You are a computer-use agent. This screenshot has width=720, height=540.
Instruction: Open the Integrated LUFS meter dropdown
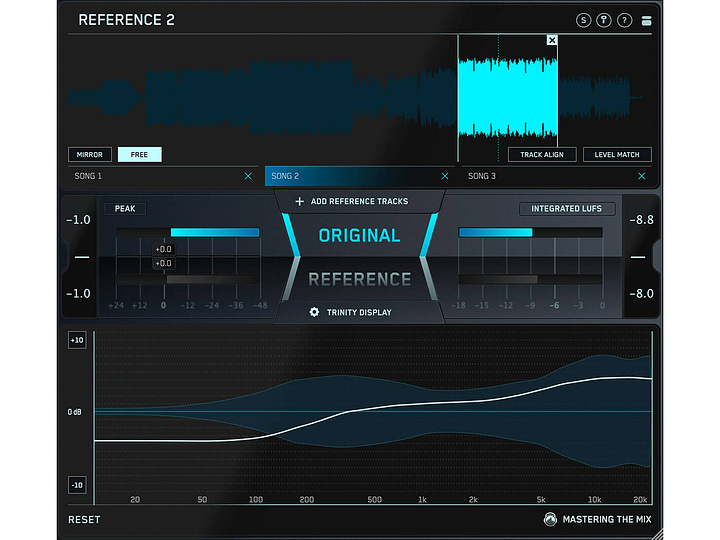567,209
